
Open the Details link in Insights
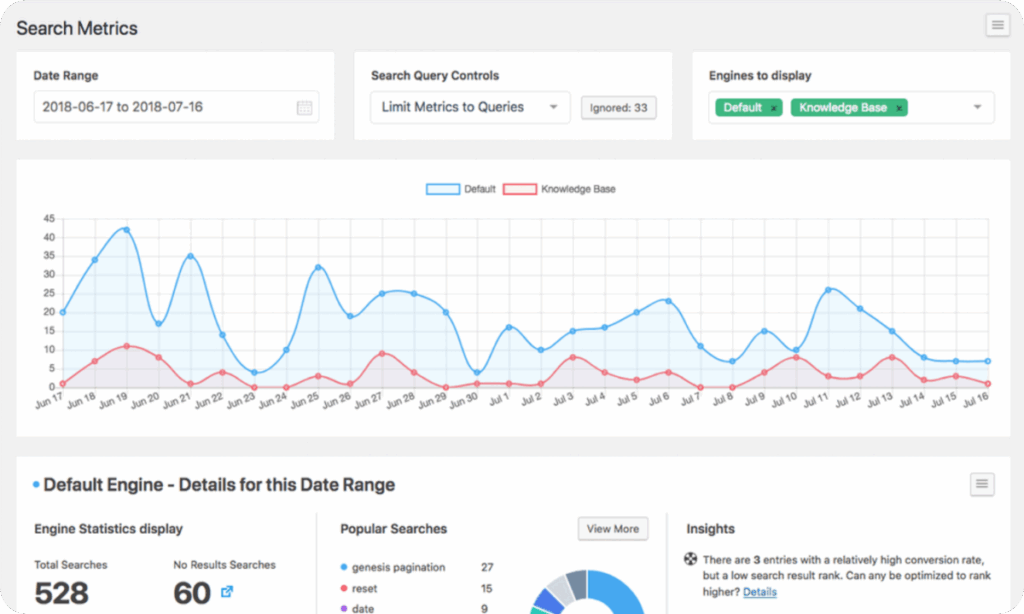click(760, 592)
